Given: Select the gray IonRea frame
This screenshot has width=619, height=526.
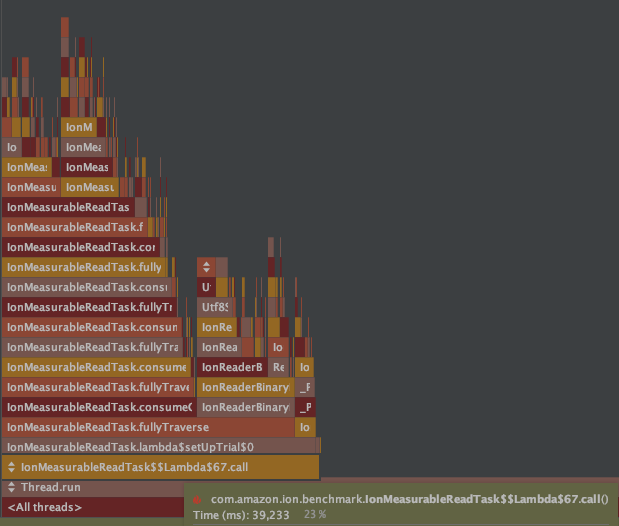Looking at the screenshot, I should pyautogui.click(x=219, y=347).
